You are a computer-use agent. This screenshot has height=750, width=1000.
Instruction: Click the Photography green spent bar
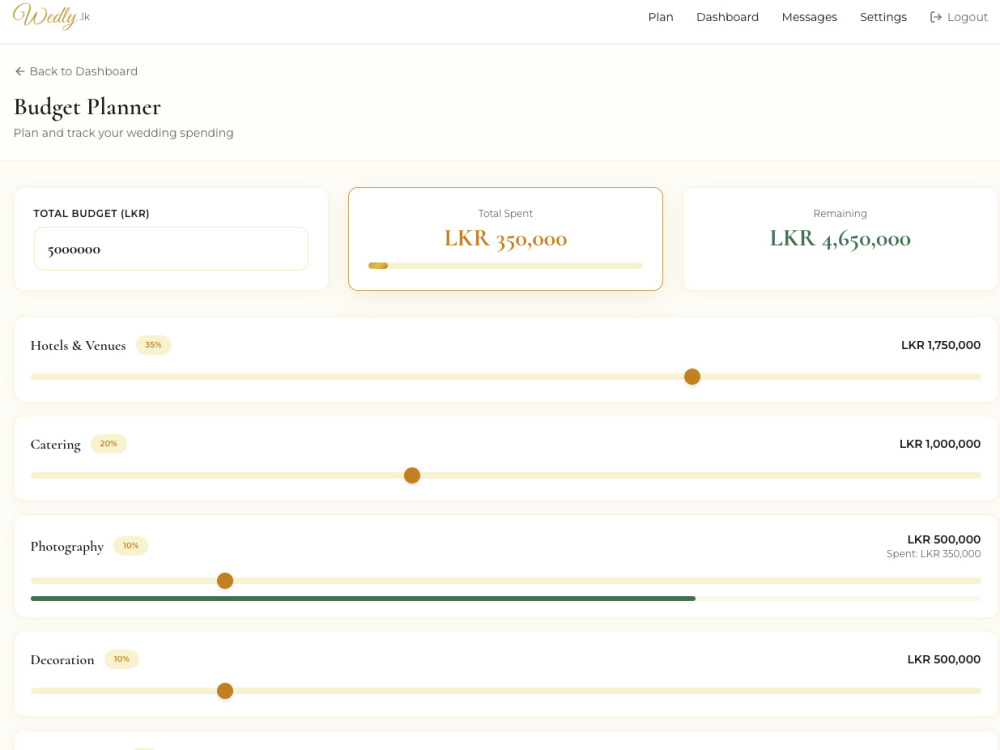tap(363, 599)
